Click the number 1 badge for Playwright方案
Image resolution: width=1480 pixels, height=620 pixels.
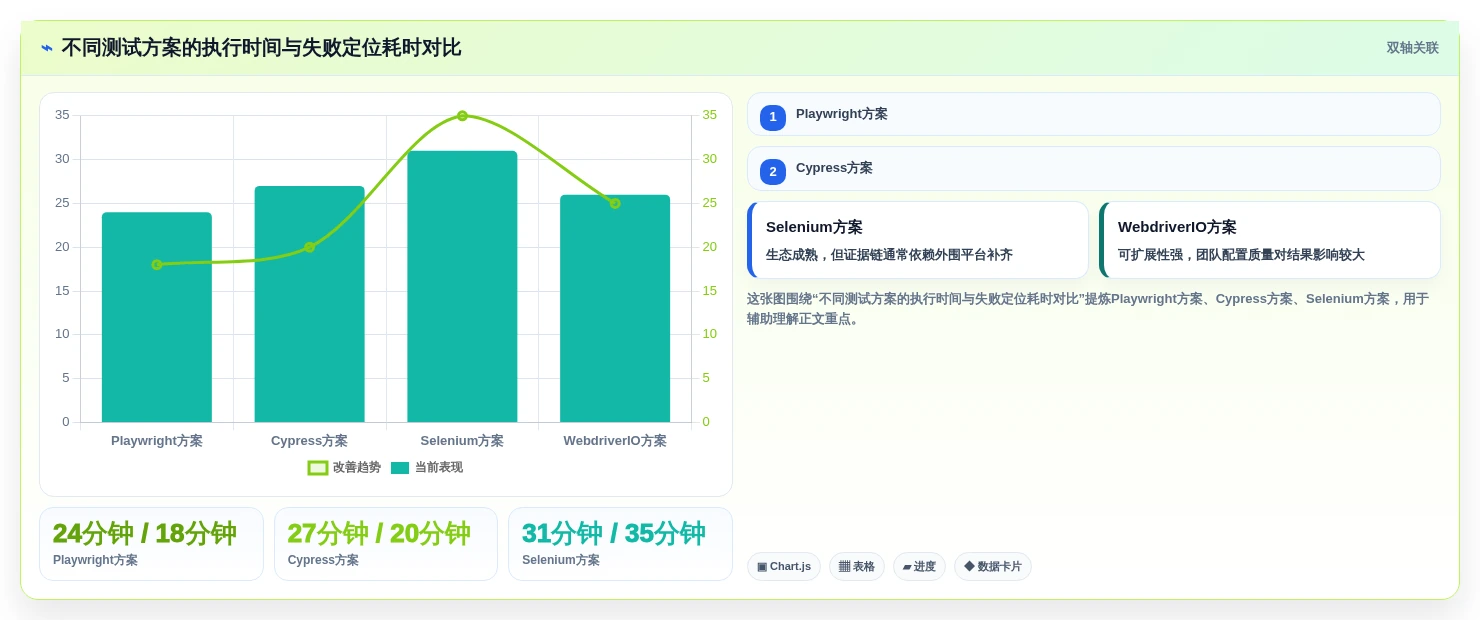tap(773, 117)
